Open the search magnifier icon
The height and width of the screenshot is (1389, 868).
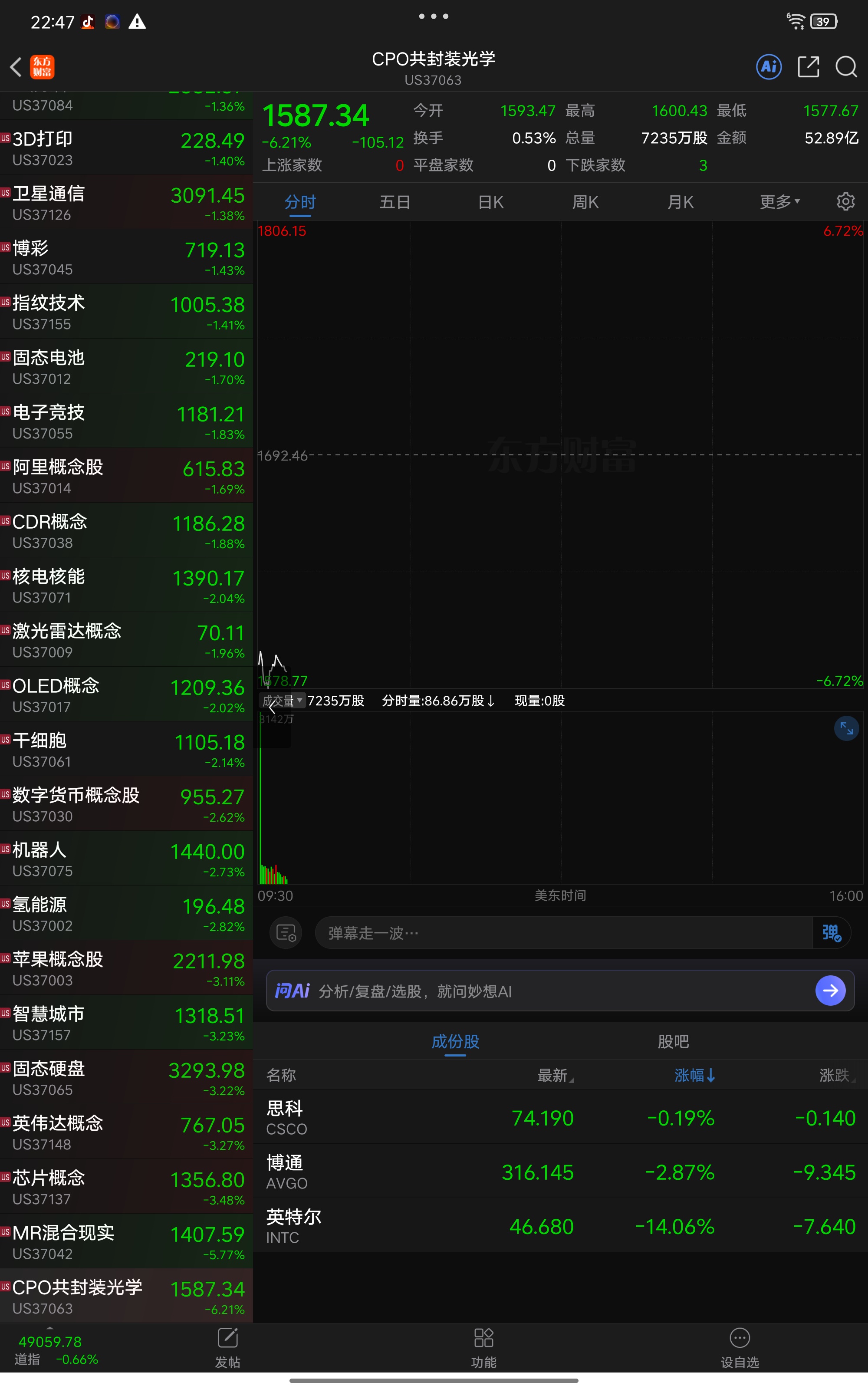pos(845,67)
